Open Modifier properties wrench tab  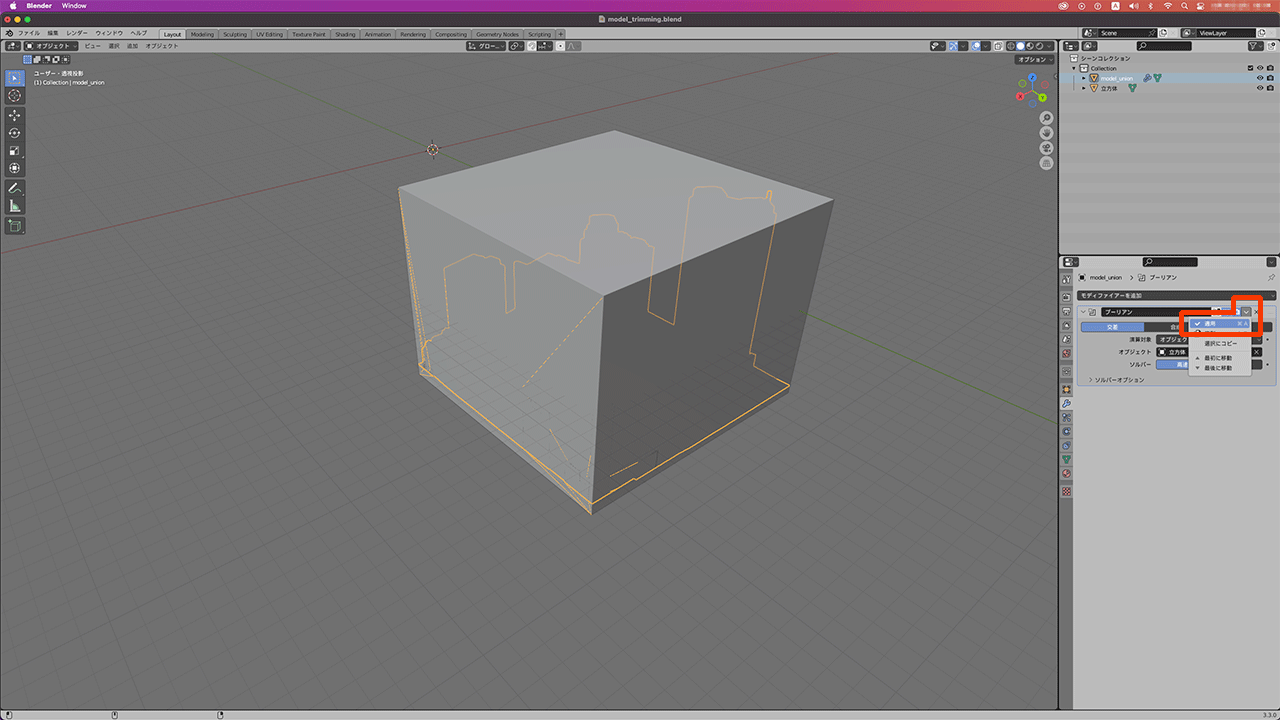pos(1066,403)
